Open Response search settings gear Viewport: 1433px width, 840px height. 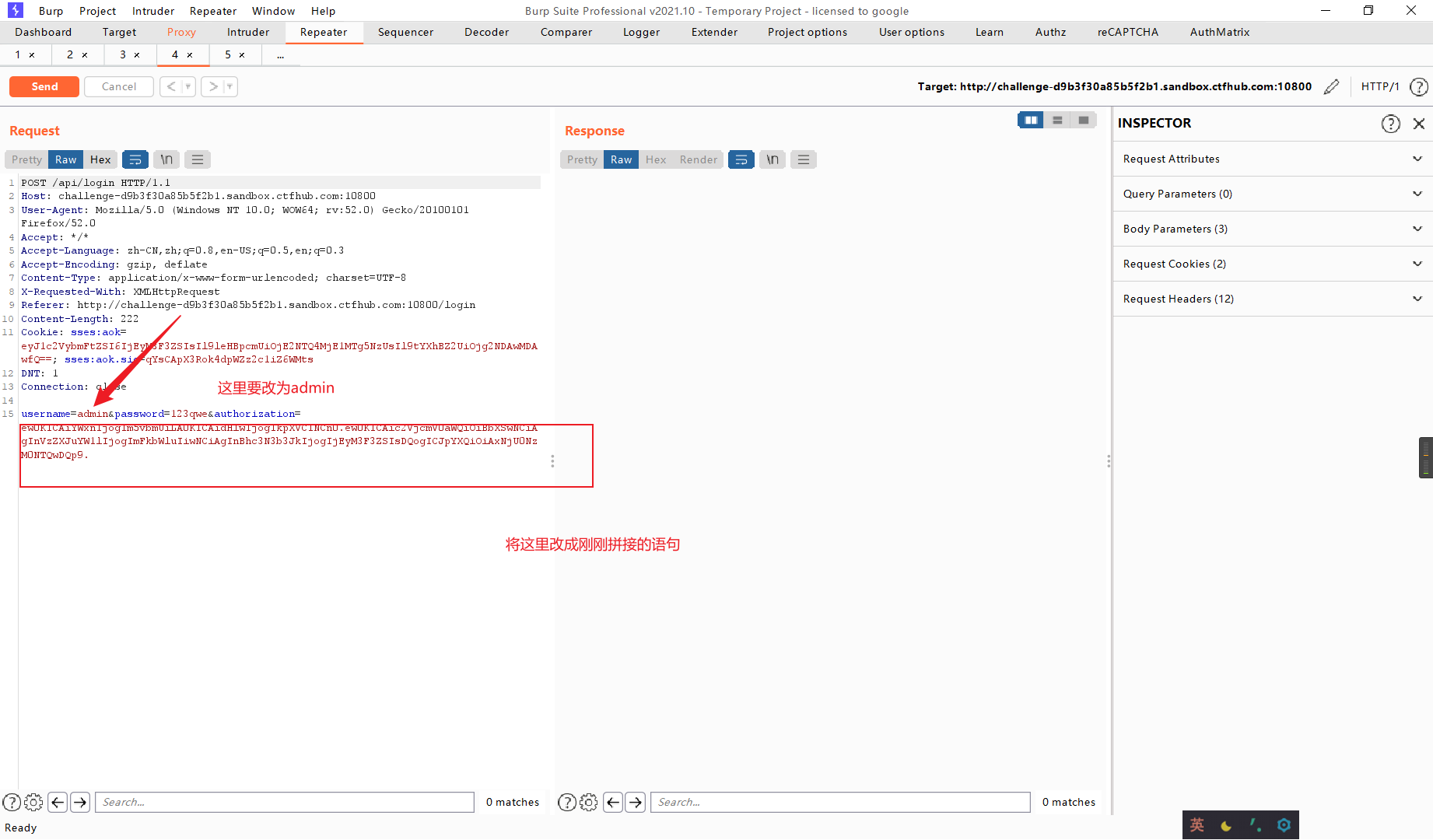point(590,802)
